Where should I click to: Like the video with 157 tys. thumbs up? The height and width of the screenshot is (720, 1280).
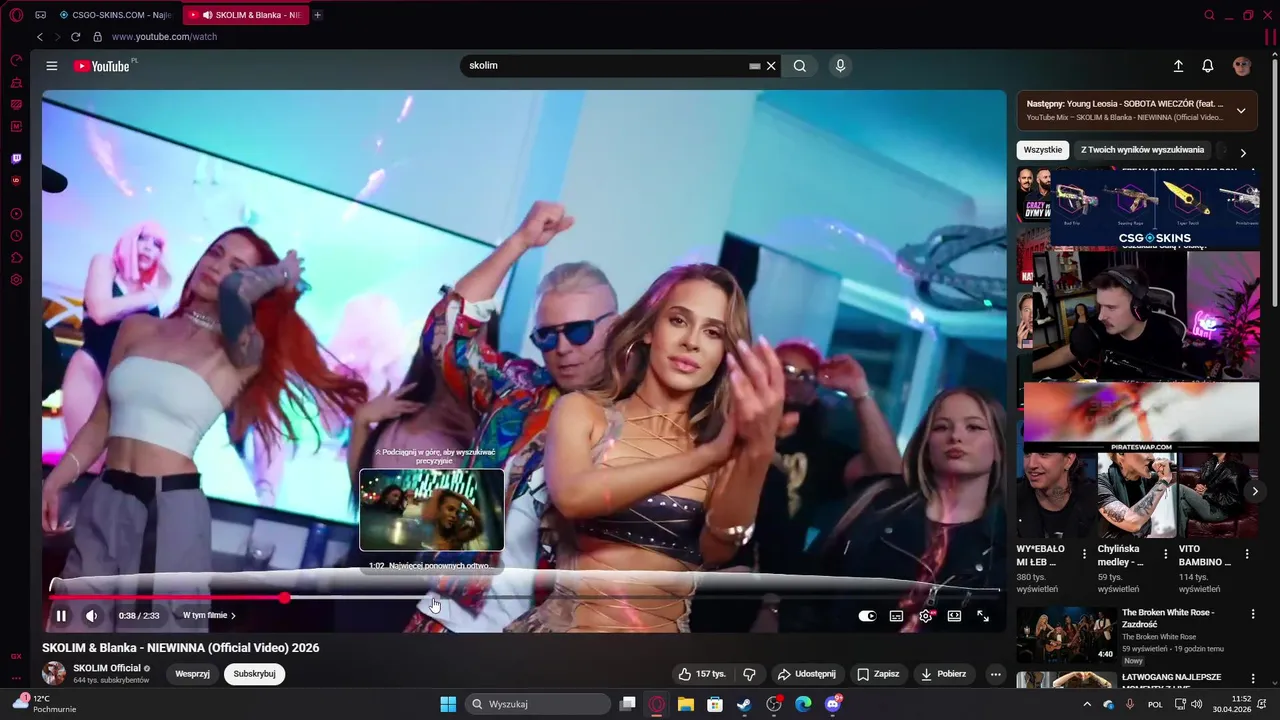click(x=702, y=674)
